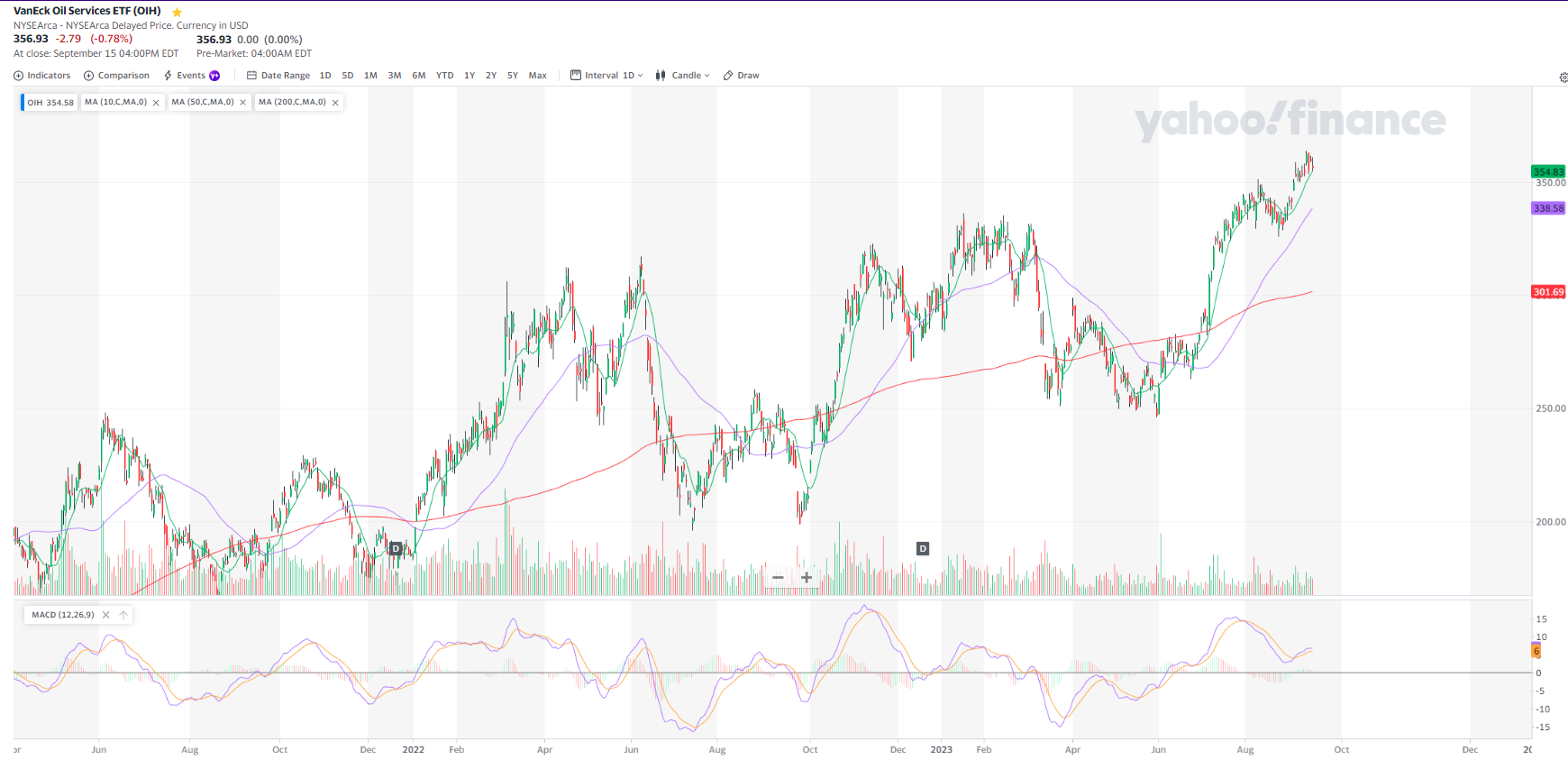Click the MA (10,C,MA,0) indicator label
The height and width of the screenshot is (769, 1568).
(x=115, y=102)
